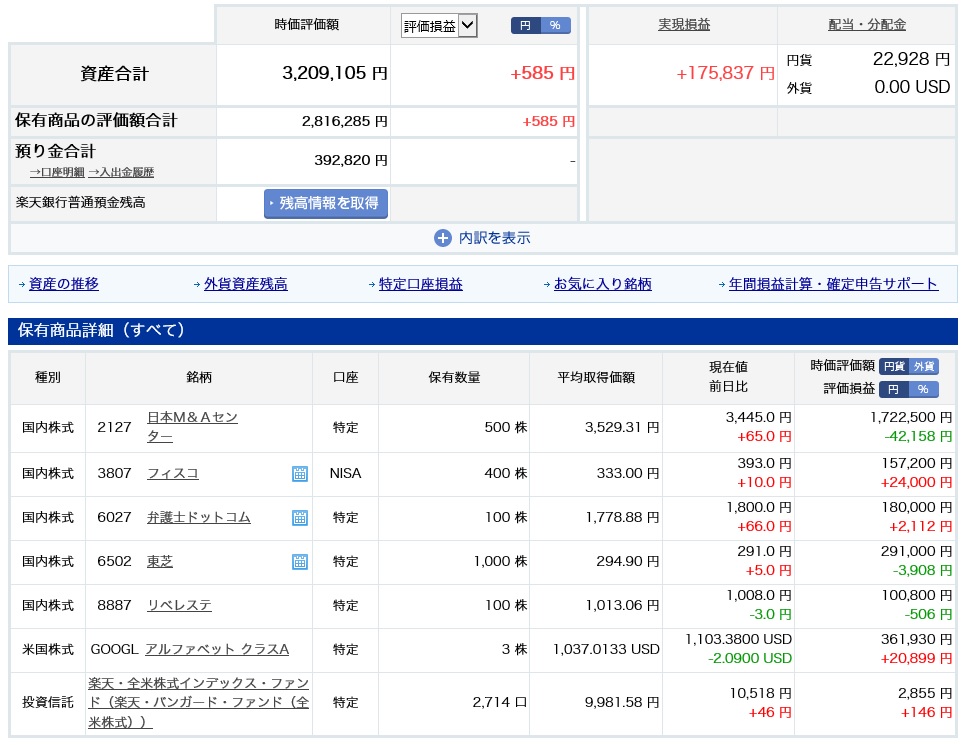Click the 実現損益 header link
This screenshot has height=745, width=965.
[x=684, y=25]
